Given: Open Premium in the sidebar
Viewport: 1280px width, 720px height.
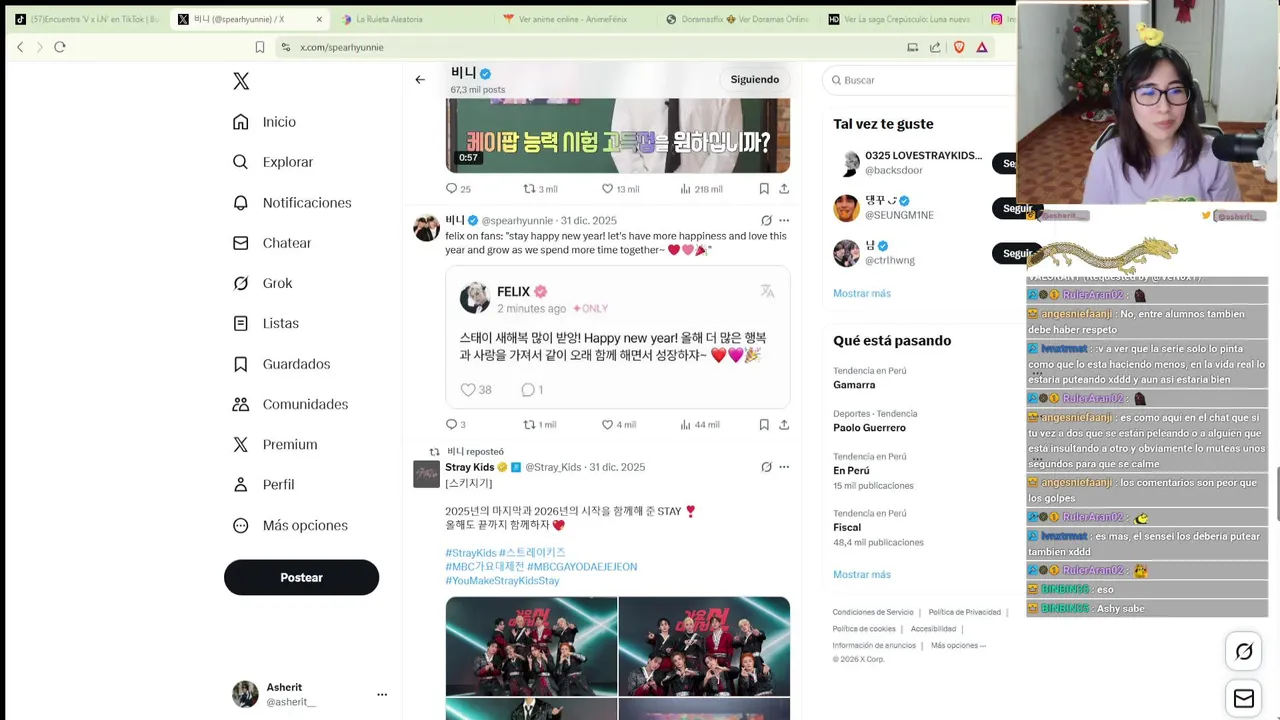Looking at the screenshot, I should coord(275,444).
